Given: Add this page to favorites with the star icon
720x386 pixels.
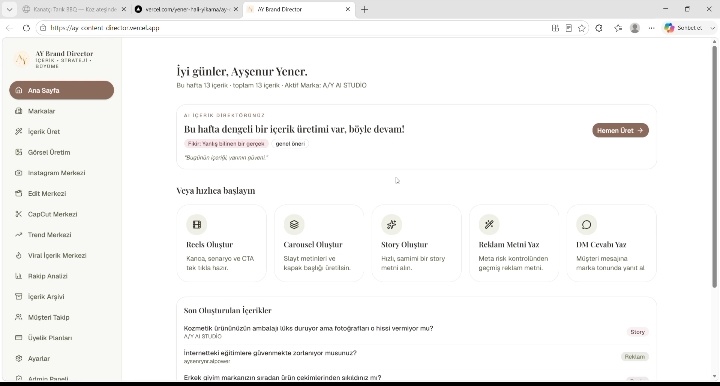Looking at the screenshot, I should pos(582,28).
